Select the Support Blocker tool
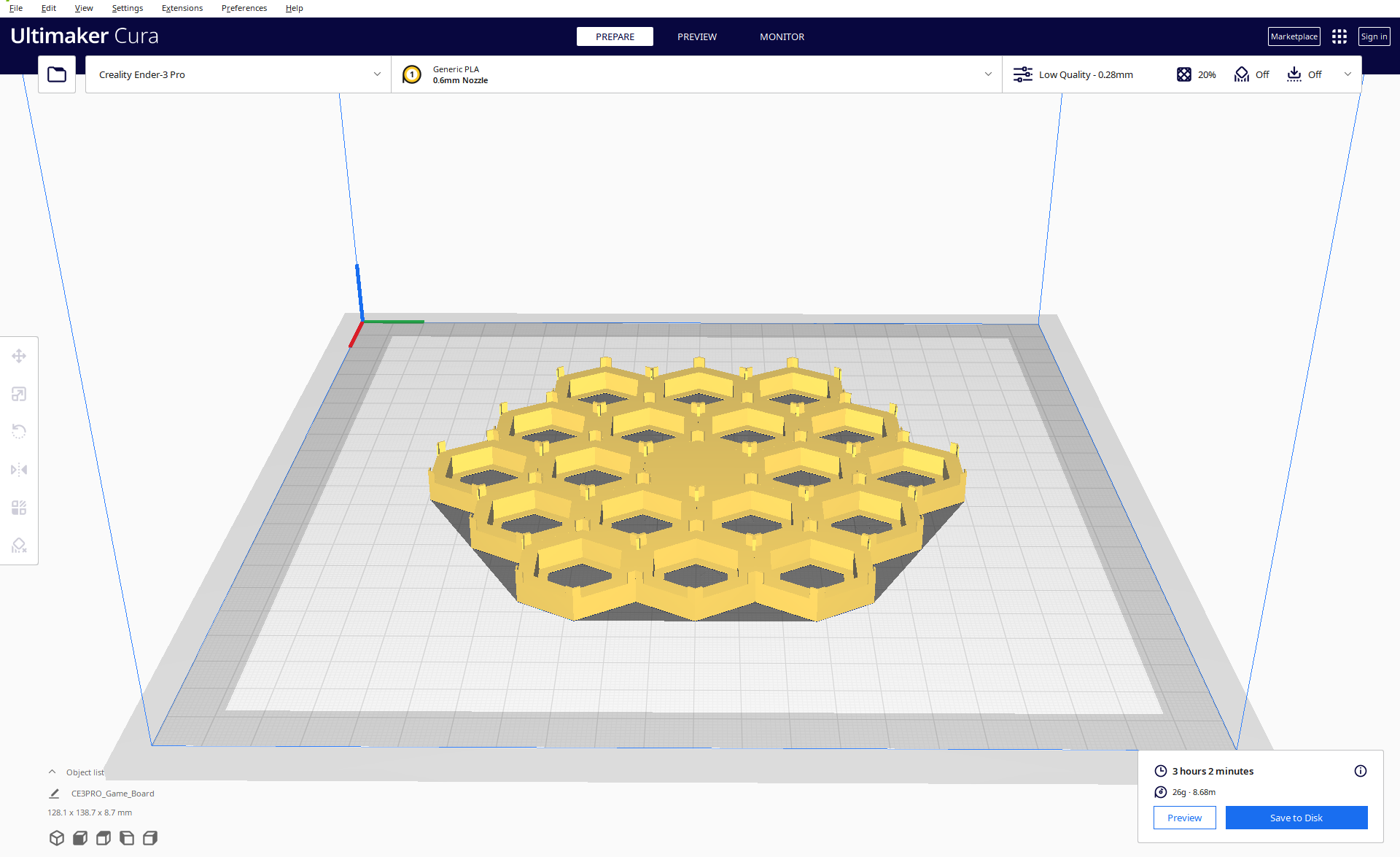 (19, 546)
